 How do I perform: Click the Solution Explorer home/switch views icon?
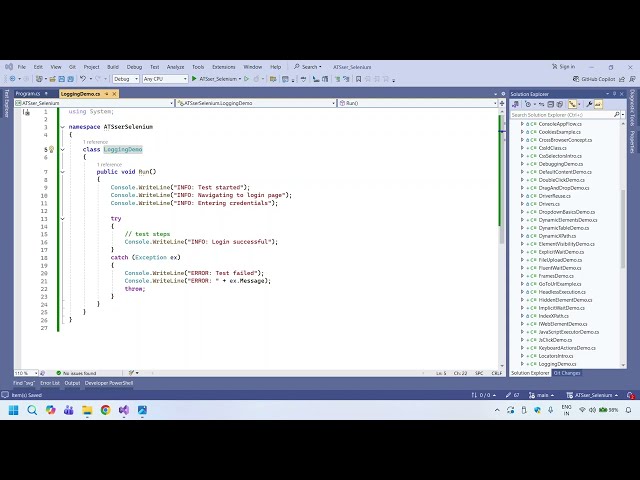click(516, 104)
